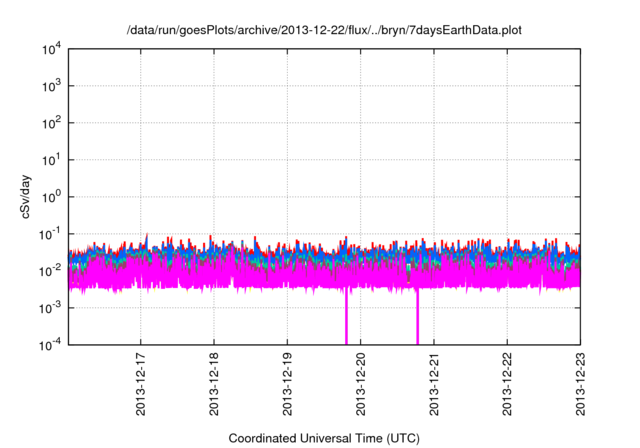Click the 10^-3 y-axis tick label
Screen dimensions: 640x448
[50, 308]
